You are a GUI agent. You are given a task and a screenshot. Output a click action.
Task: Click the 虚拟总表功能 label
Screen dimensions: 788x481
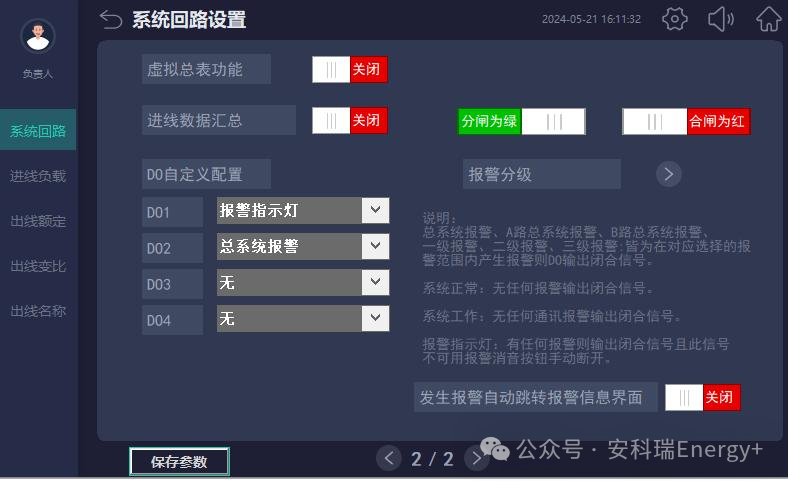click(x=207, y=69)
